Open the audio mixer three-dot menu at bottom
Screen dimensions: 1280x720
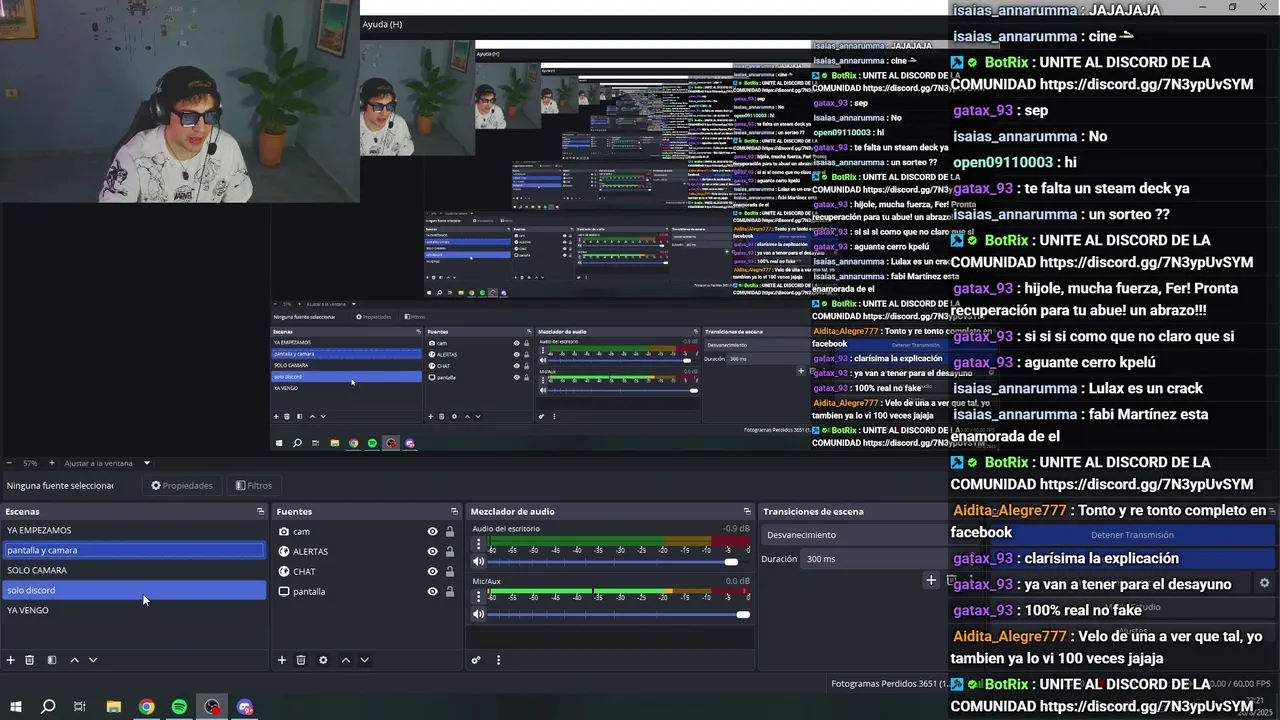[498, 660]
